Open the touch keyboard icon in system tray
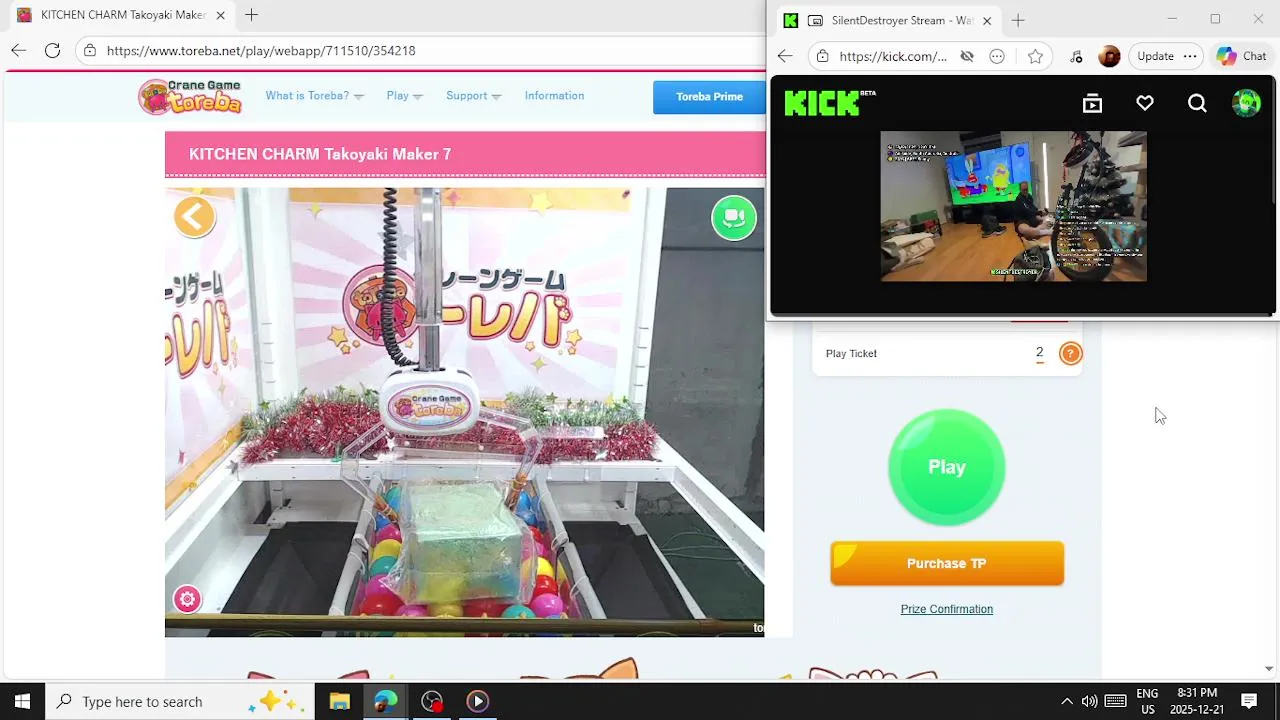1280x720 pixels. 1116,701
